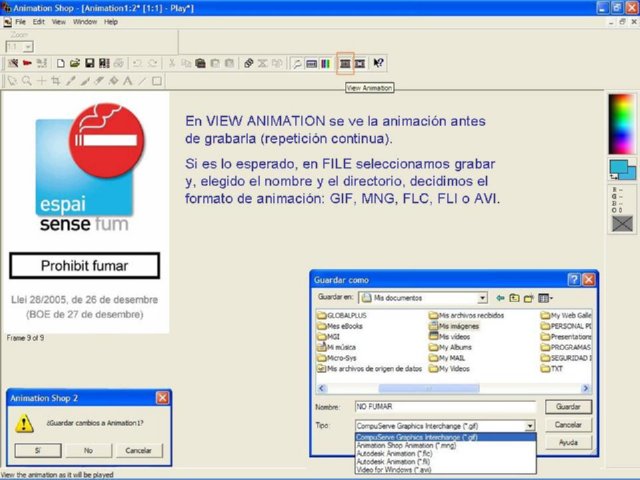Select the Mover crosshair tool
The image size is (640, 480).
tap(41, 81)
